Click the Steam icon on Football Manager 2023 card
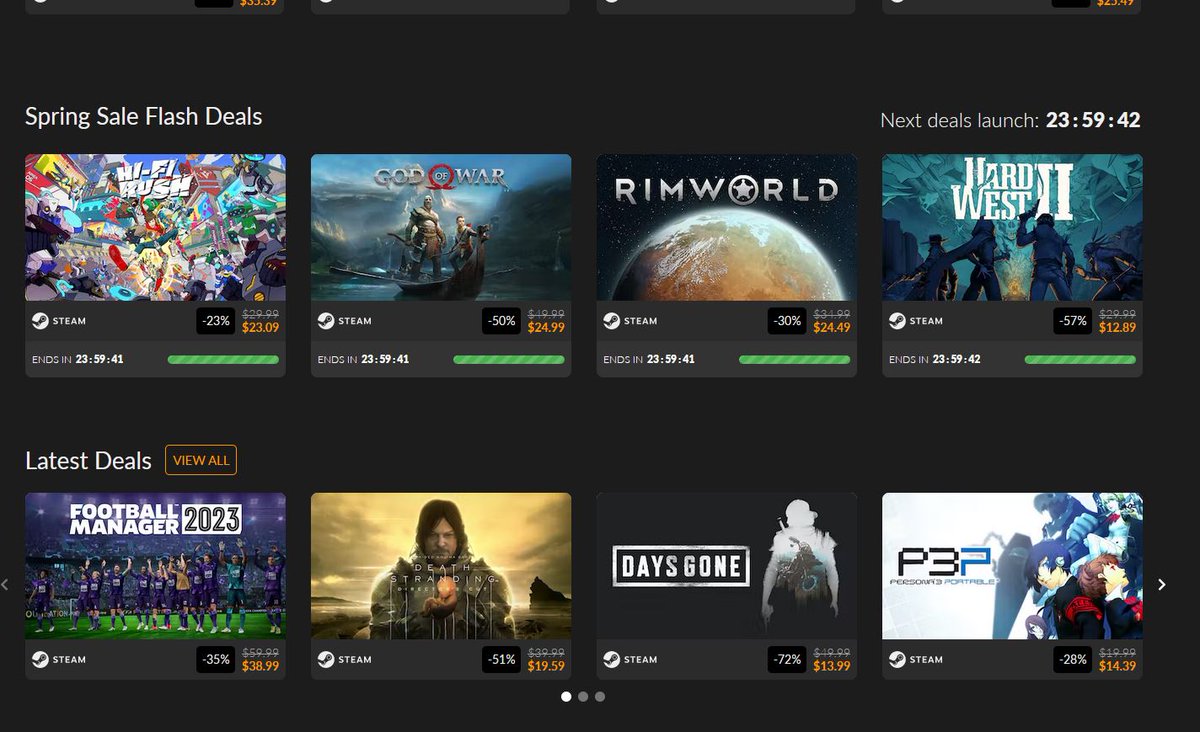Viewport: 1200px width, 732px height. click(x=40, y=659)
